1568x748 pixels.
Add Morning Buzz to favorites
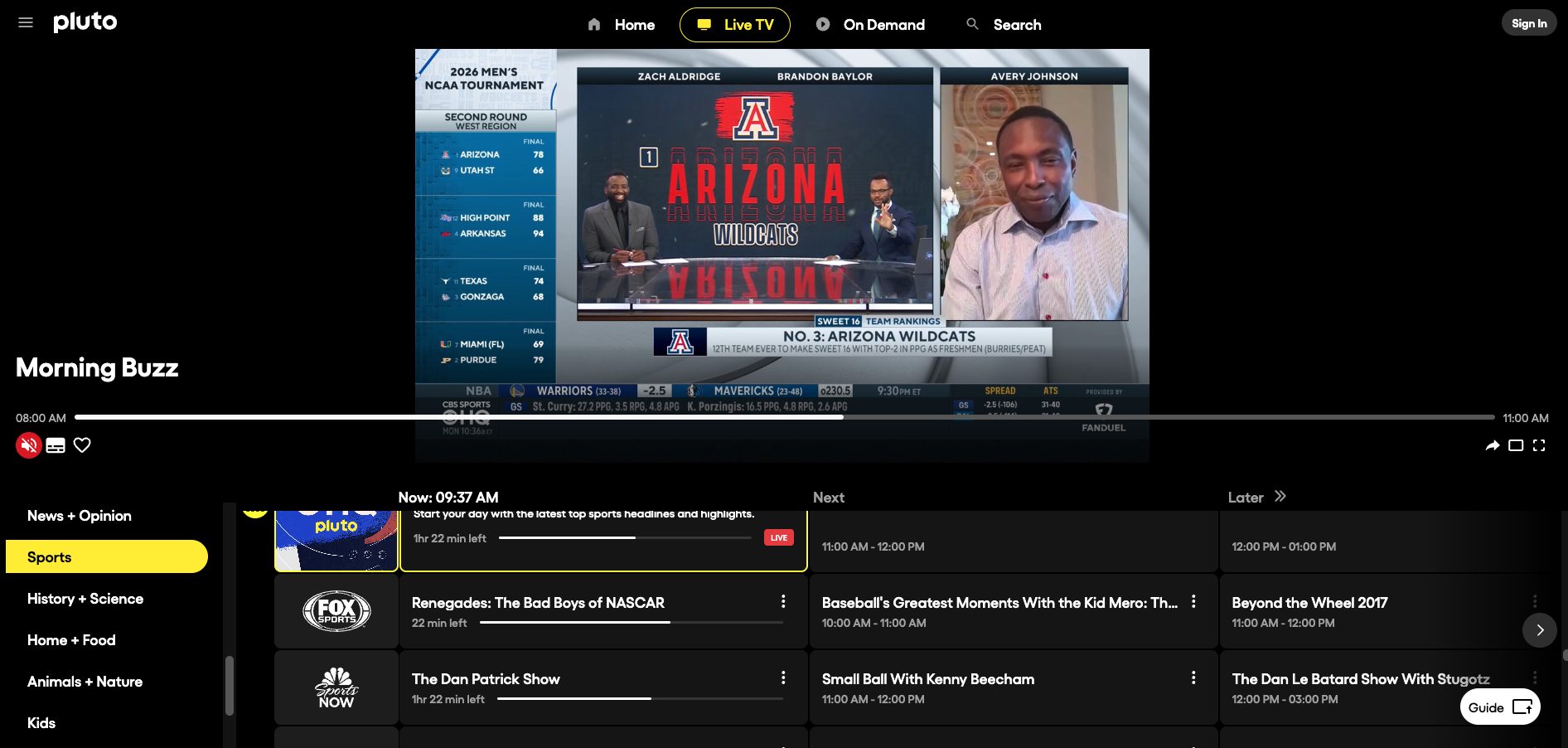coord(82,445)
